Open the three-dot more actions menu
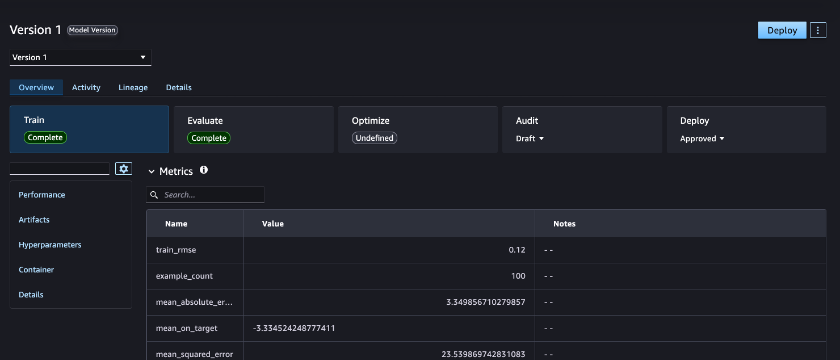The image size is (840, 360). point(818,31)
